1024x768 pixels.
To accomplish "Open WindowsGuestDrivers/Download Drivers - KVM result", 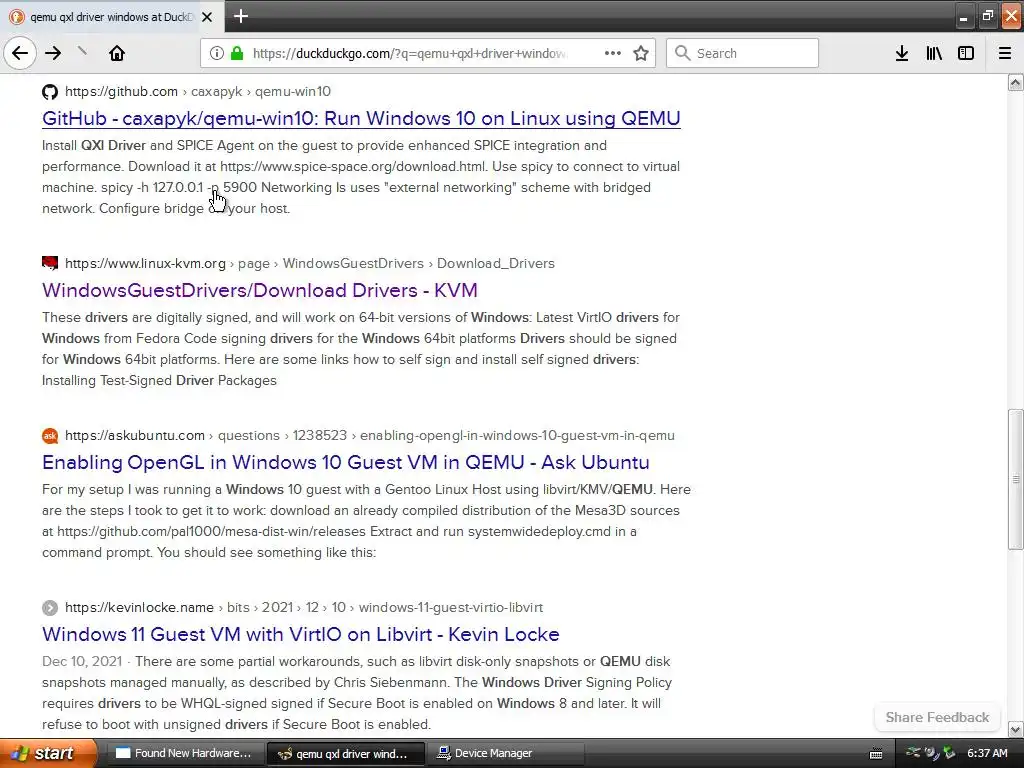I will coord(260,290).
